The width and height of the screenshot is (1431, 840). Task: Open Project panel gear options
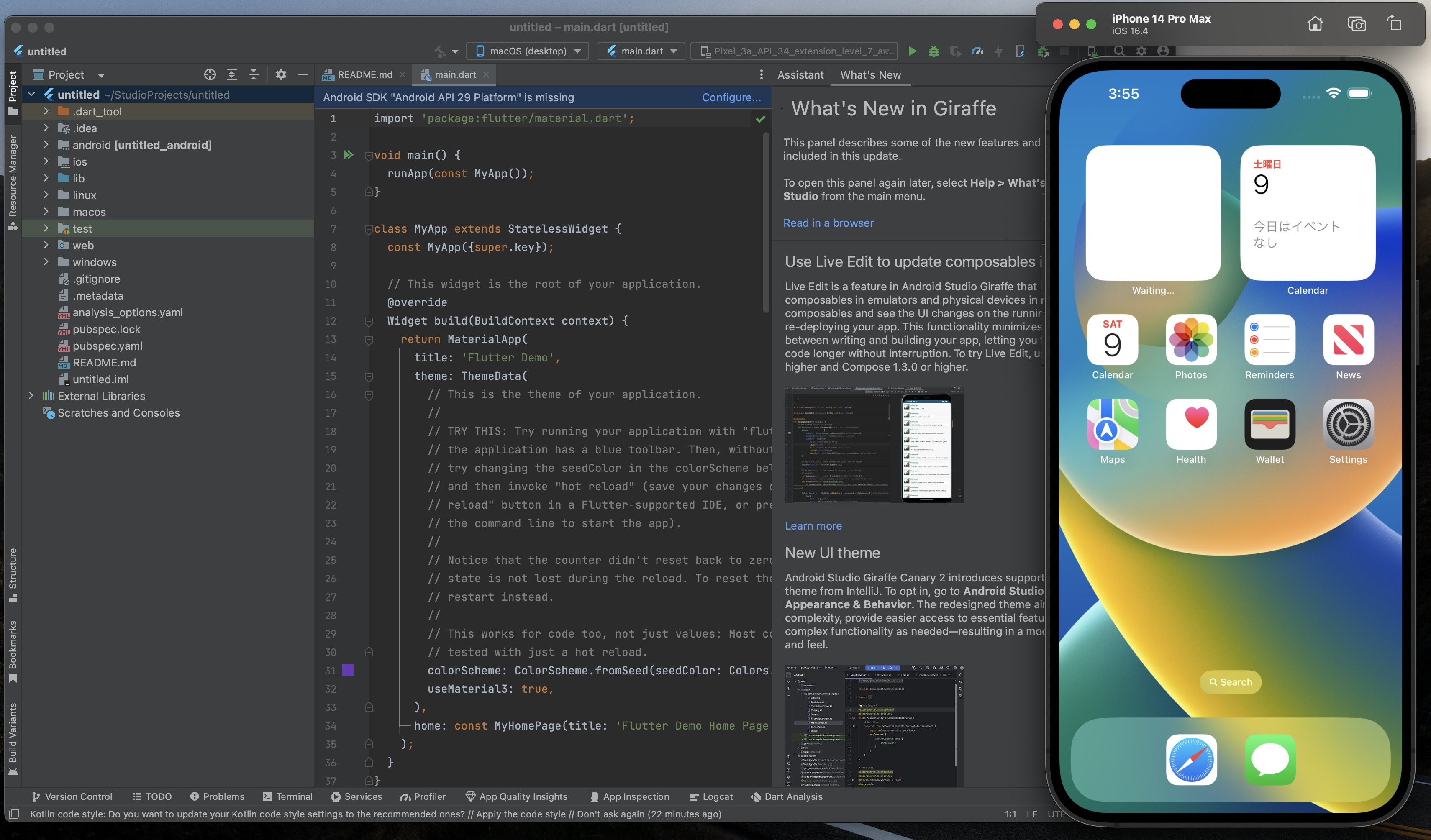point(280,74)
